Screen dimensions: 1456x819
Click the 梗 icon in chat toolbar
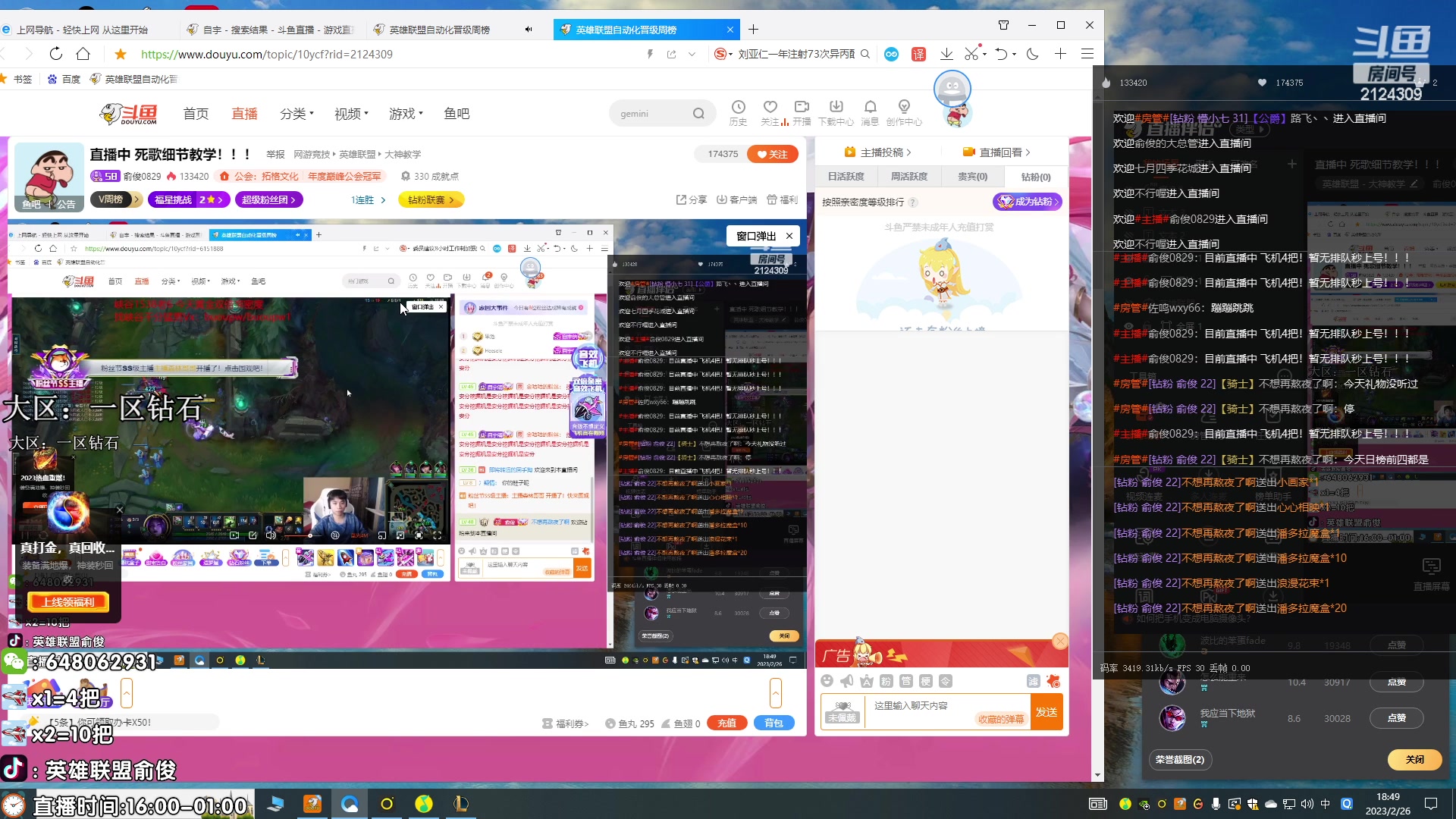pos(925,681)
